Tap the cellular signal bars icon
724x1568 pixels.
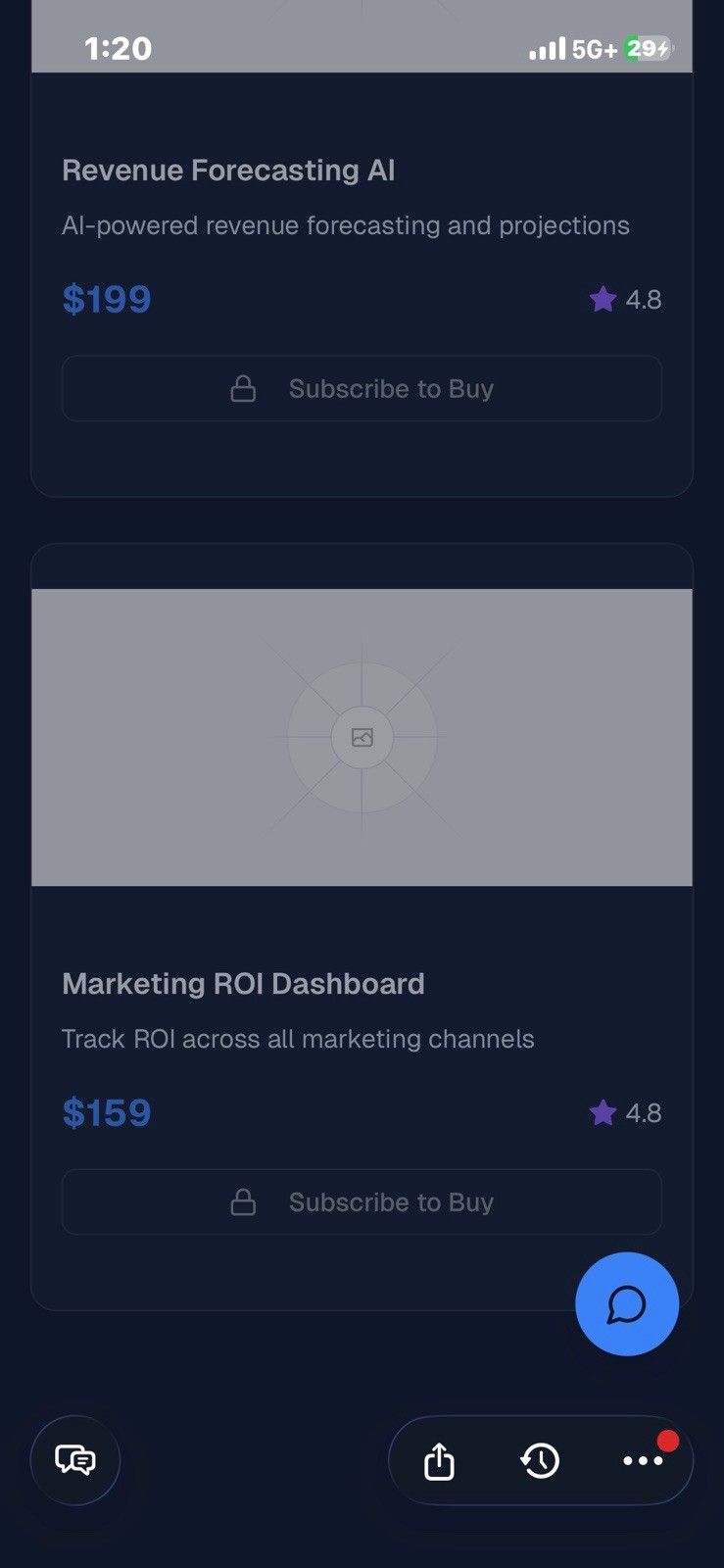point(547,48)
